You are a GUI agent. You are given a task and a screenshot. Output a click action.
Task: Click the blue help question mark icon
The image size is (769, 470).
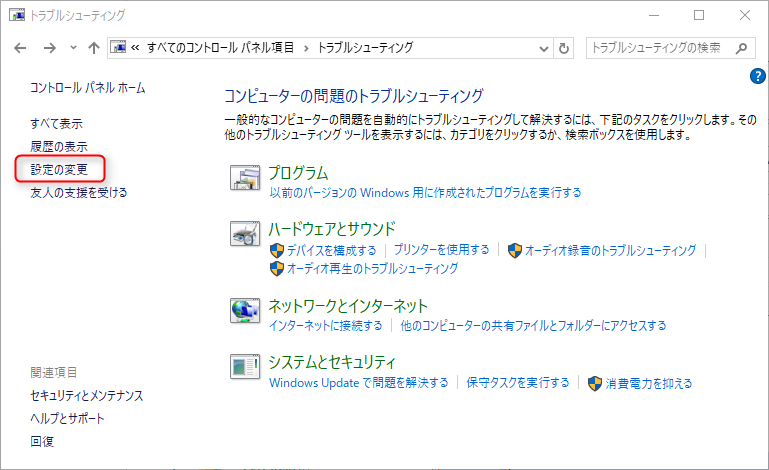(x=757, y=76)
